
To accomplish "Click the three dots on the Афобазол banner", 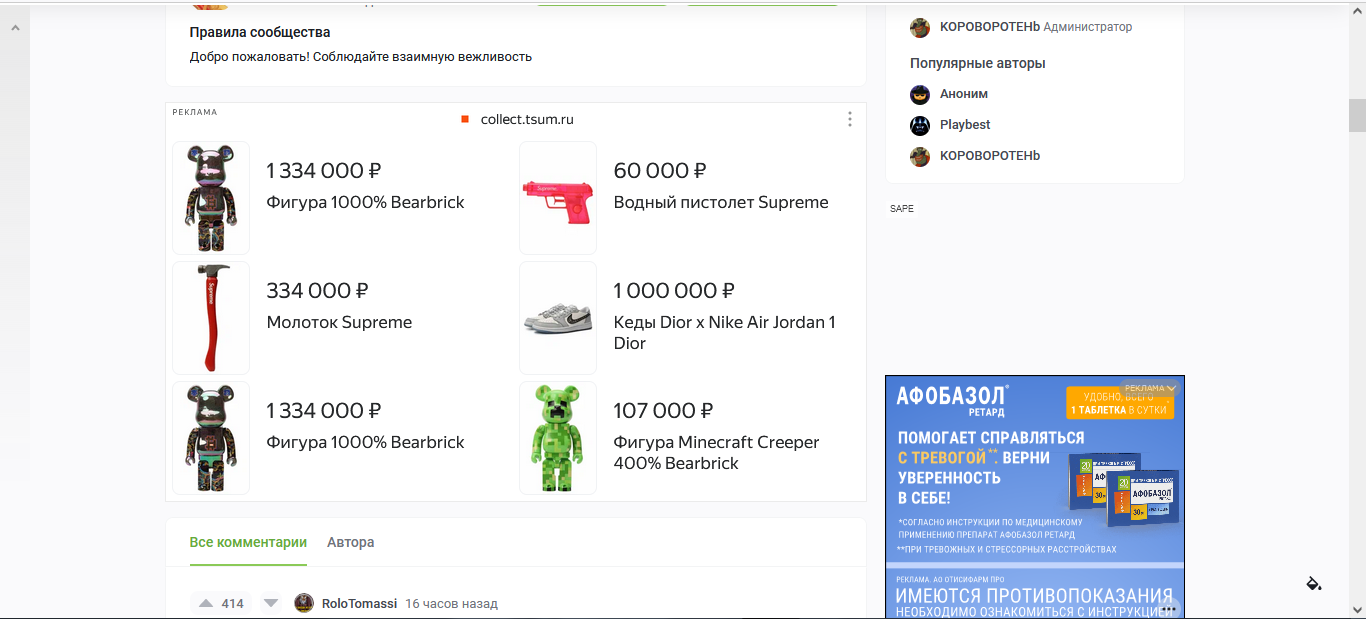I will click(1168, 608).
